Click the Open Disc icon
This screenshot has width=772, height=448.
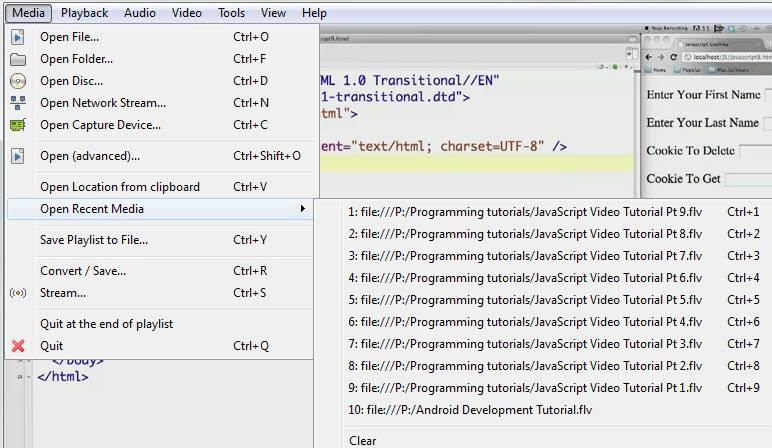[18, 81]
